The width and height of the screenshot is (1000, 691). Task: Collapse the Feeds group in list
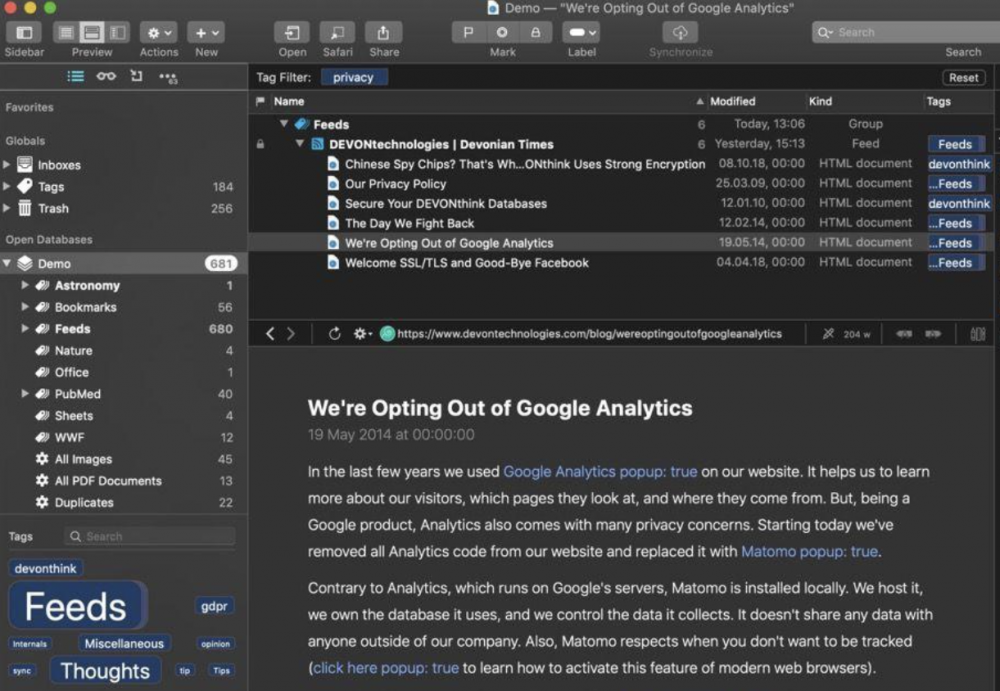[284, 124]
